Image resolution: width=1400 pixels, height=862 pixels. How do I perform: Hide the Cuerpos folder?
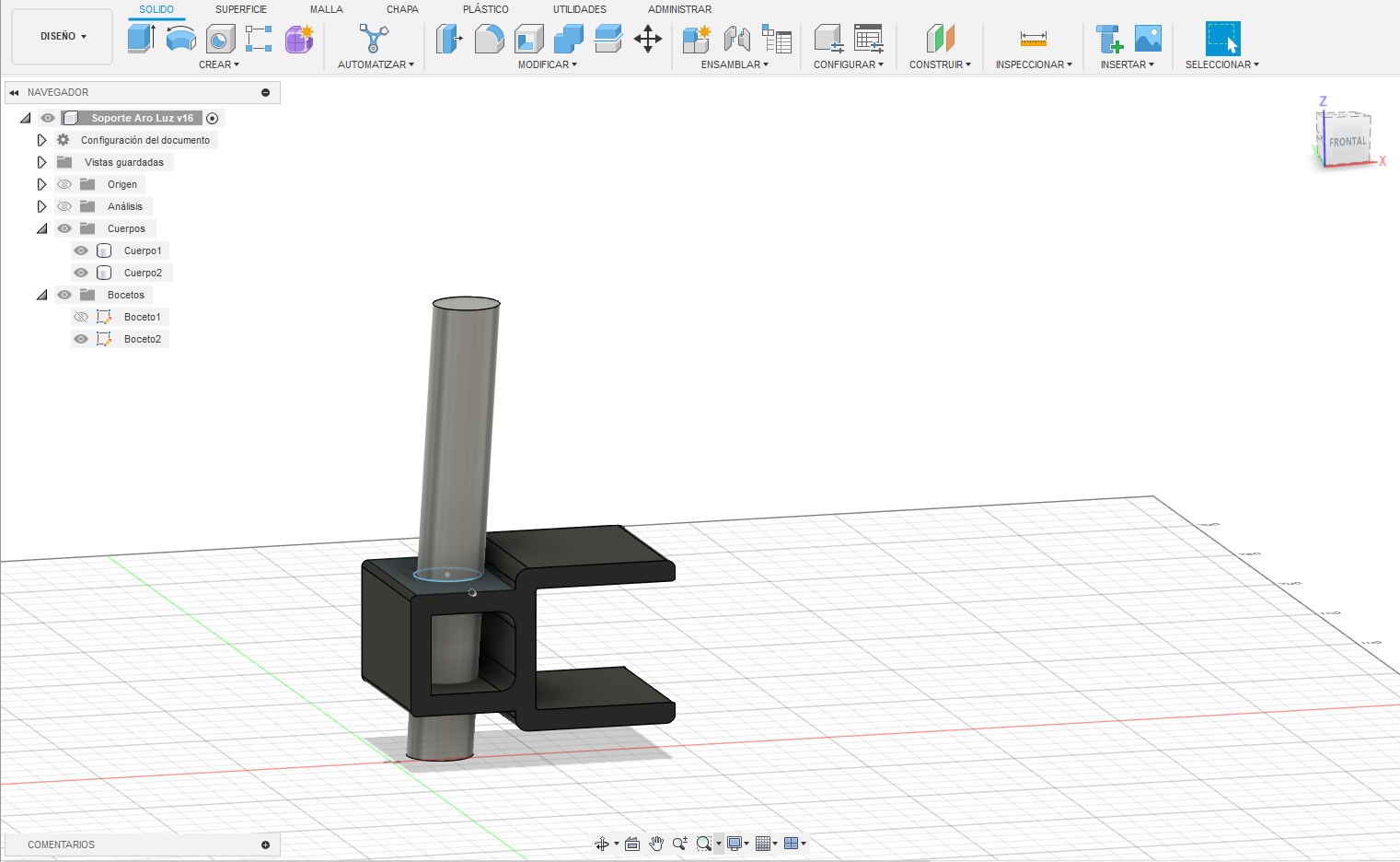64,228
